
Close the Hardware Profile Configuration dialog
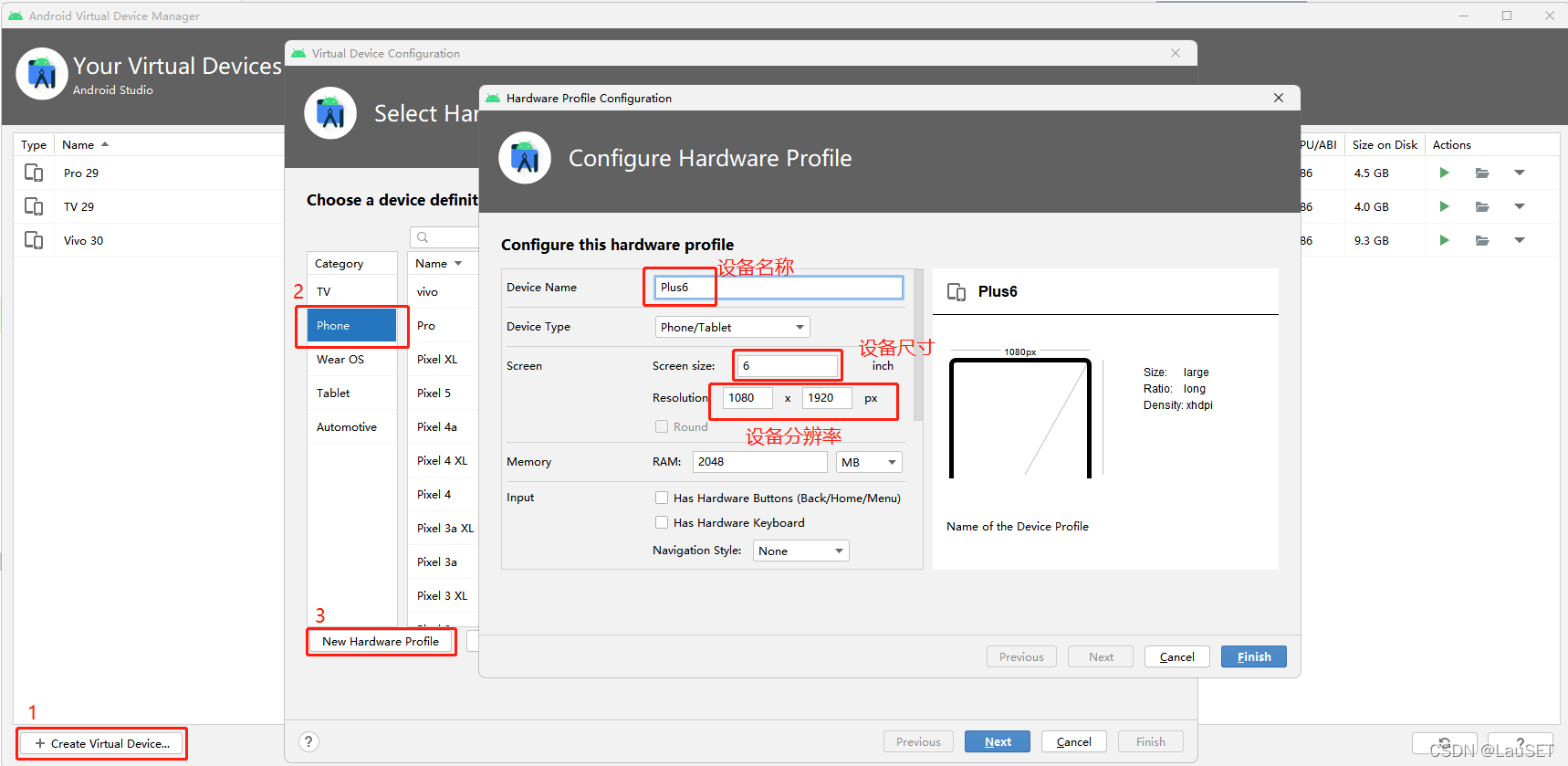(1279, 98)
